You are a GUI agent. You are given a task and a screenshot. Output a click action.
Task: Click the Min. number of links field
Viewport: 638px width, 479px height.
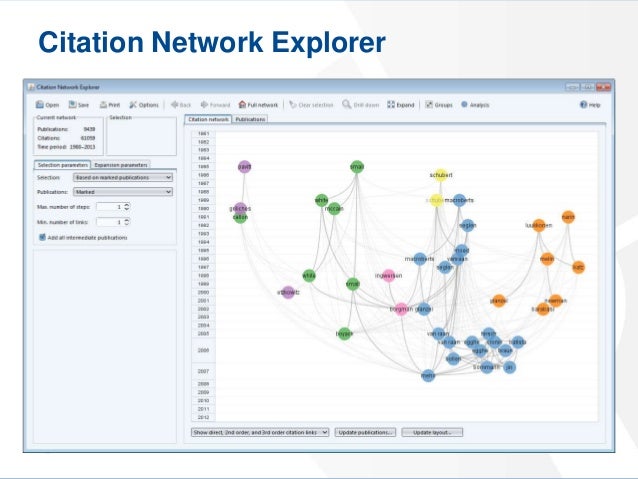point(109,222)
